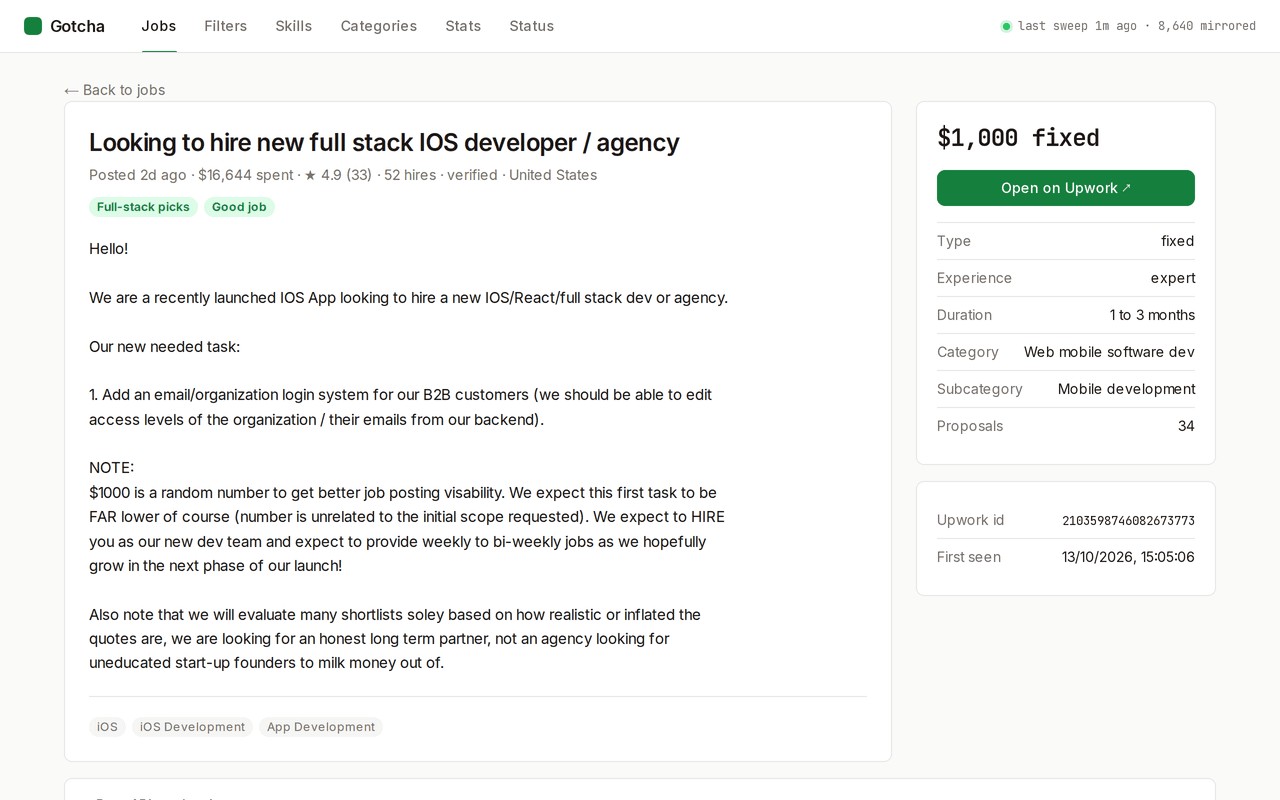The width and height of the screenshot is (1280, 800).
Task: Click the job title heading
Action: (x=384, y=142)
